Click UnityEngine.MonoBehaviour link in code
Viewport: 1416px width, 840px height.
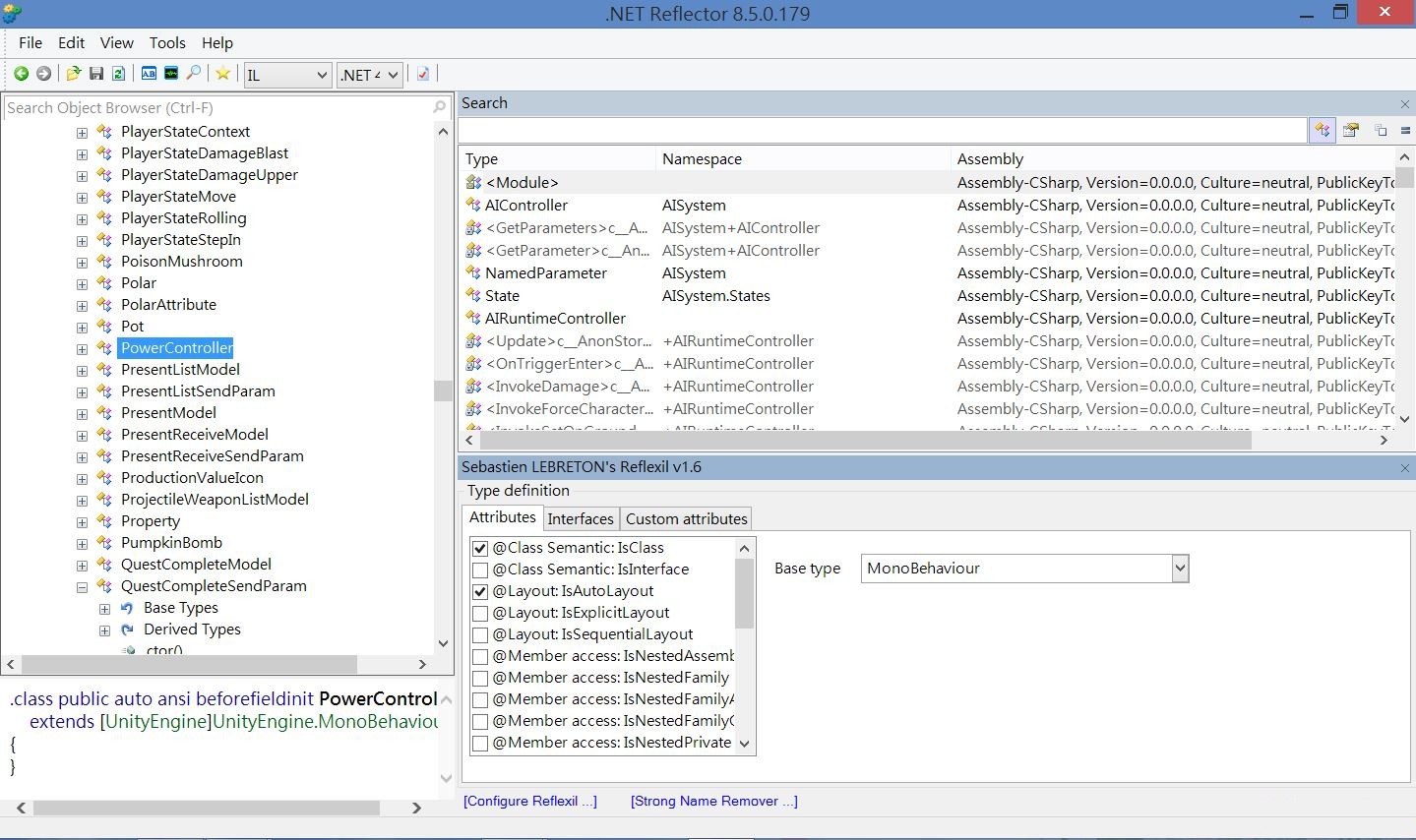click(x=326, y=721)
